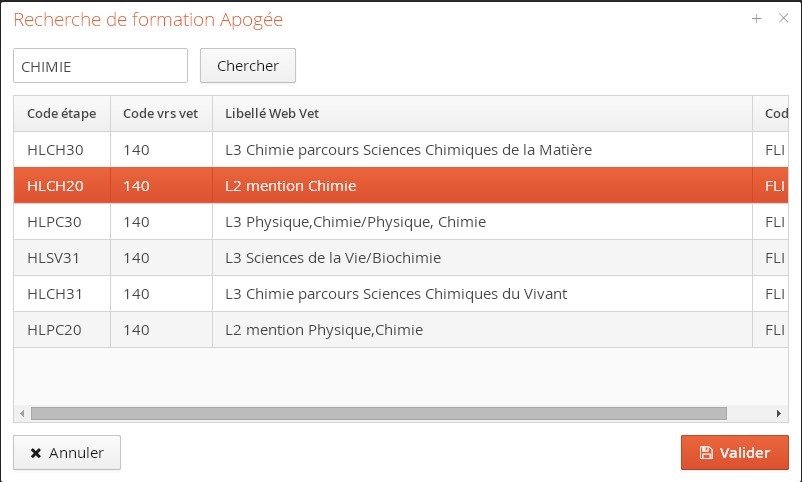Screen dimensions: 802x482
Task: Click the HLSV31 code cell
Action: click(54, 258)
